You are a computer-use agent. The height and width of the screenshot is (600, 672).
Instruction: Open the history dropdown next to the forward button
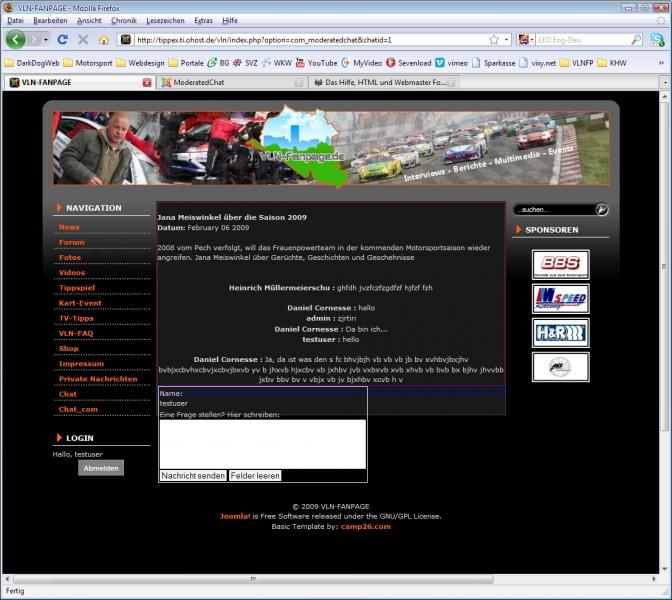point(44,40)
